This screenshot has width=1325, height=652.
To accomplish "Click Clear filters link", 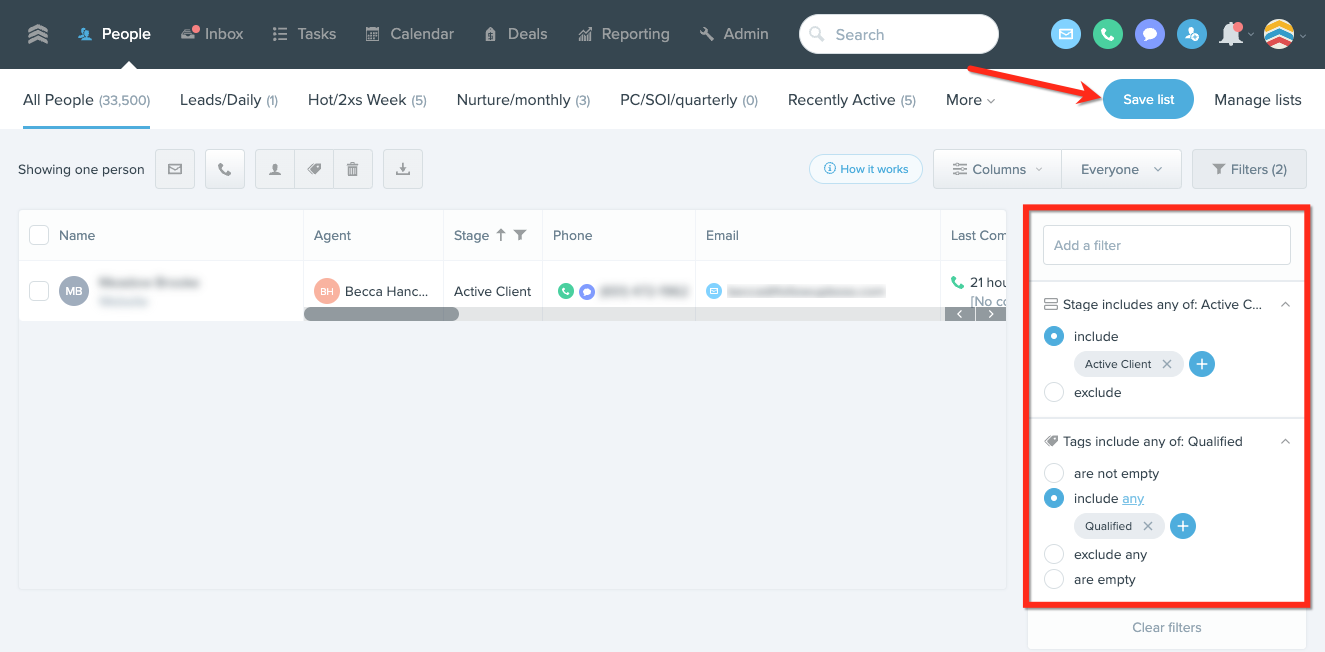I will [1166, 628].
